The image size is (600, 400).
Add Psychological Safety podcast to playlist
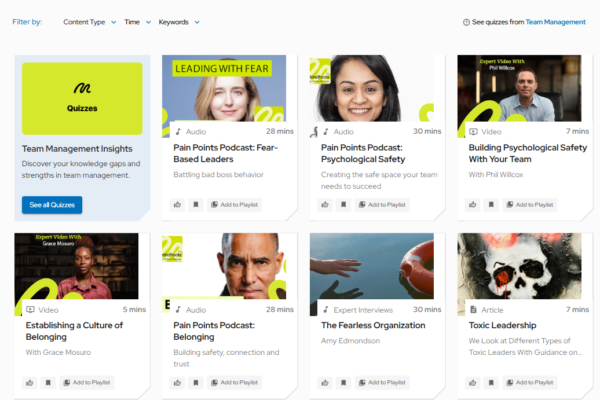382,204
